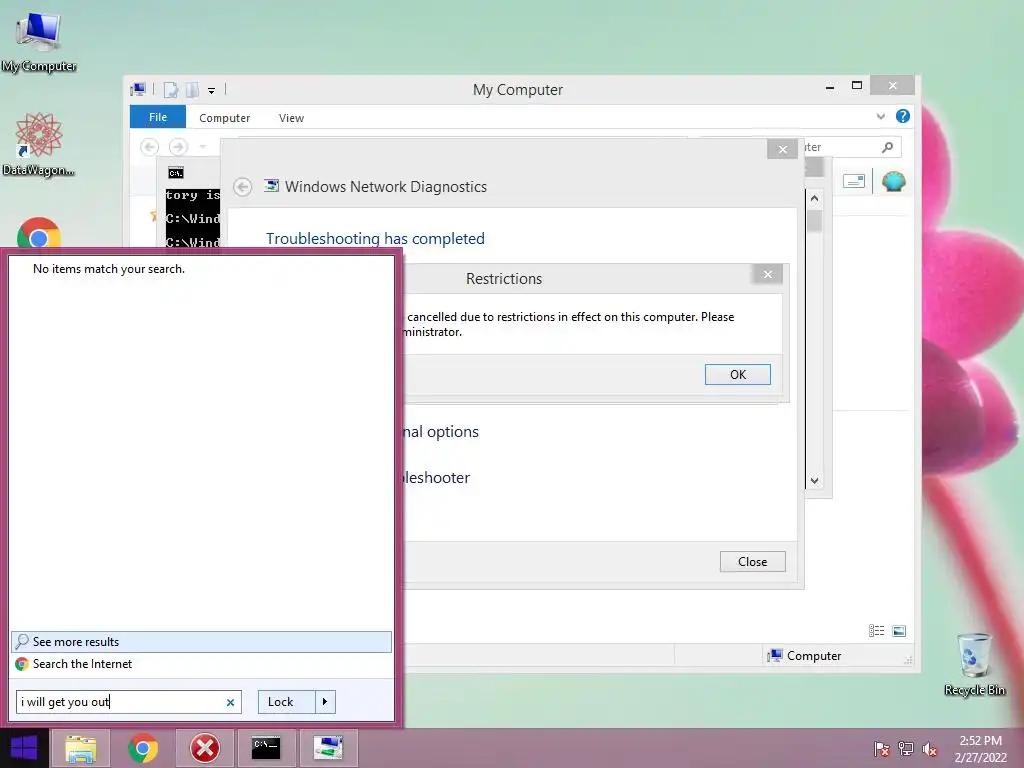Click New folder quick access icon
The height and width of the screenshot is (768, 1024).
click(192, 90)
